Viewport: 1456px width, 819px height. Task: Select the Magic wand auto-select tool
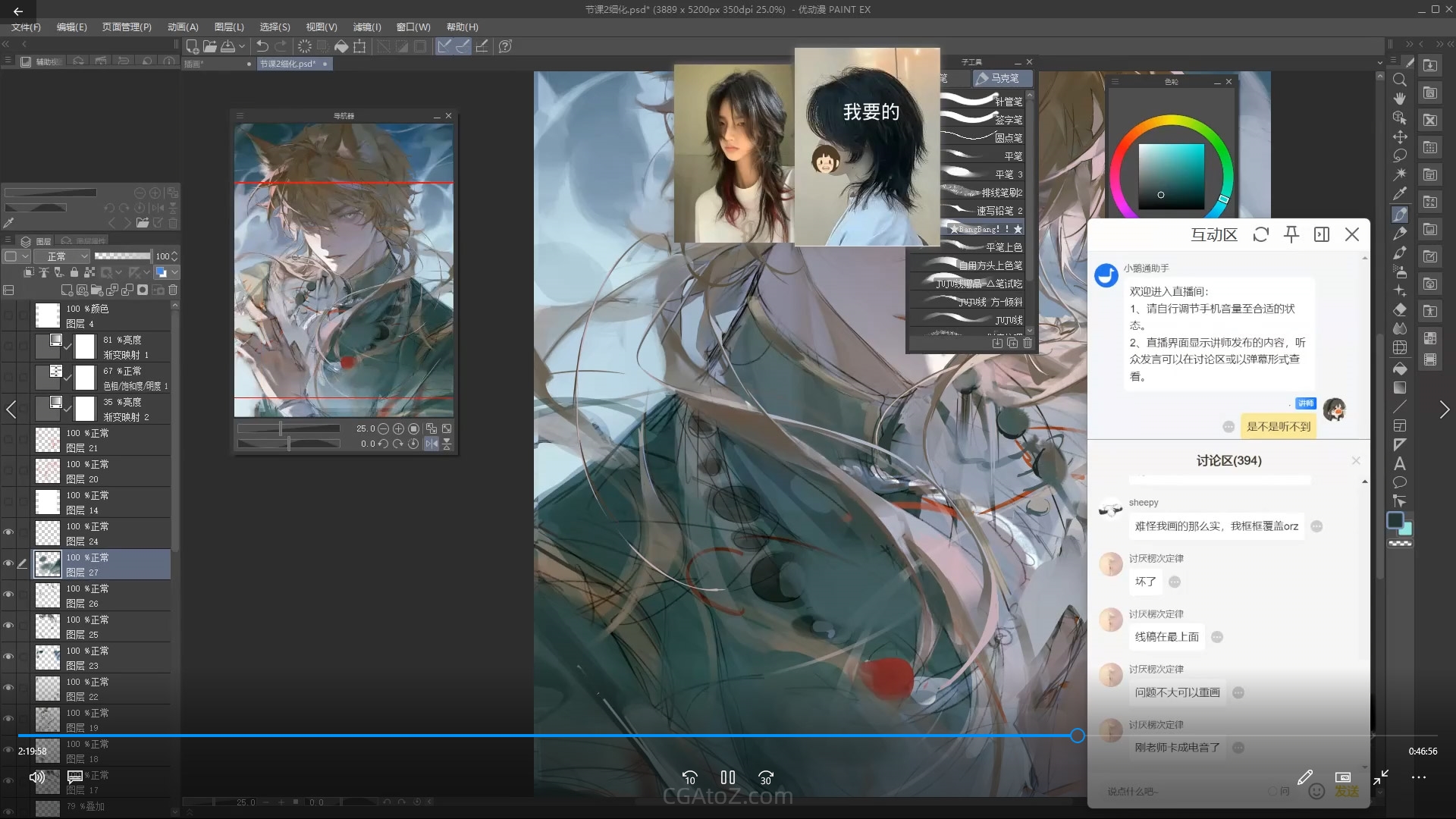pos(1400,174)
